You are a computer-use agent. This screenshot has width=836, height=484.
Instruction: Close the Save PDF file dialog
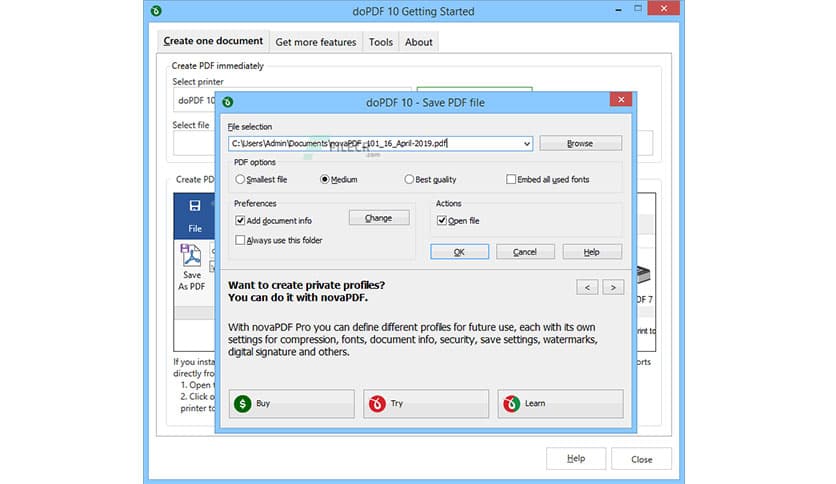click(x=621, y=100)
